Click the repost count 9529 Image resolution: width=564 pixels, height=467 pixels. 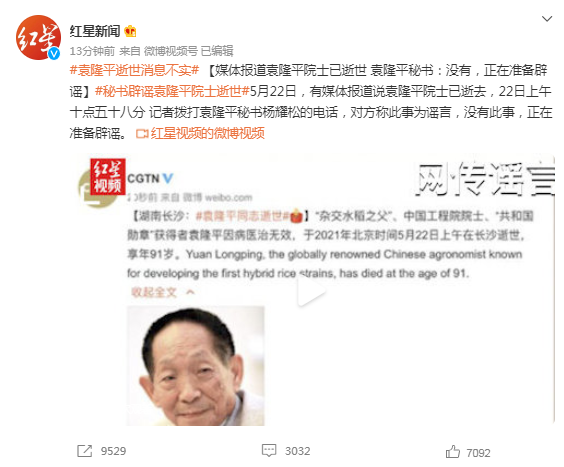(x=113, y=451)
